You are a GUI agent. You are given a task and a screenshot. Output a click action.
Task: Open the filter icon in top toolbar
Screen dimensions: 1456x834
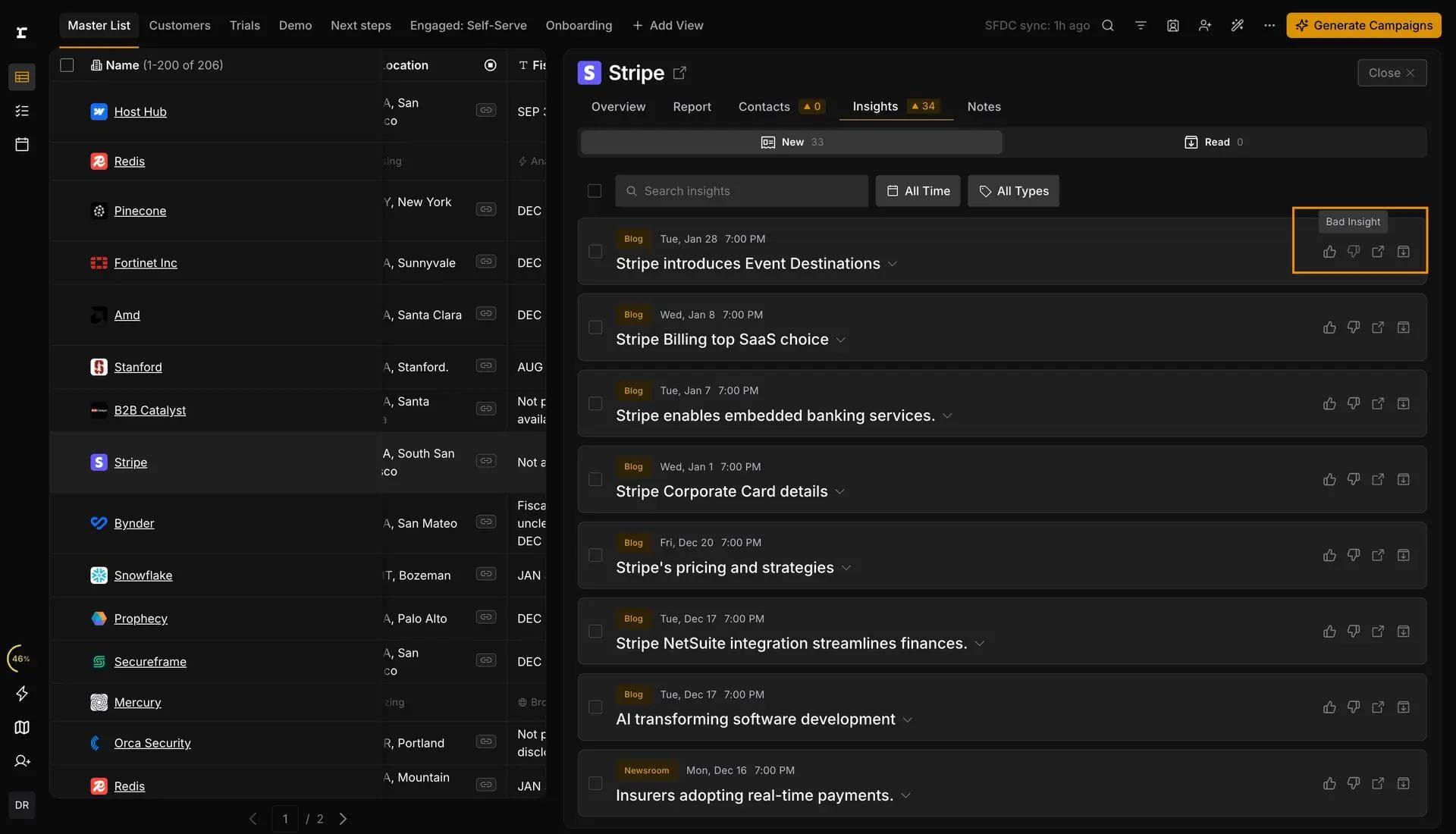(1141, 26)
